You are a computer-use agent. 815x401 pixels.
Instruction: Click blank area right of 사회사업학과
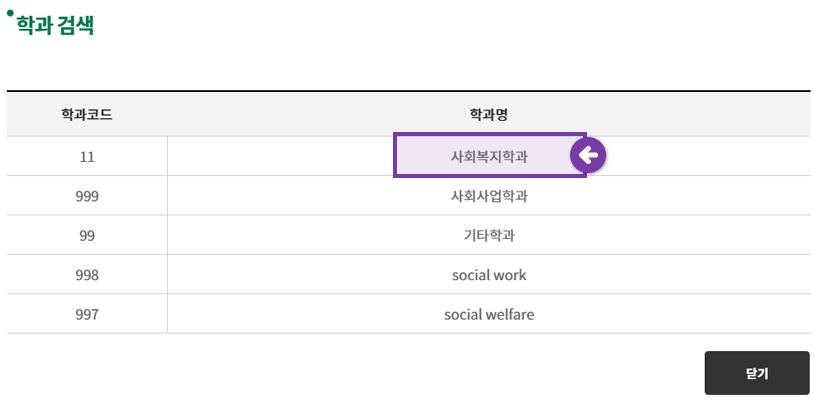[668, 196]
